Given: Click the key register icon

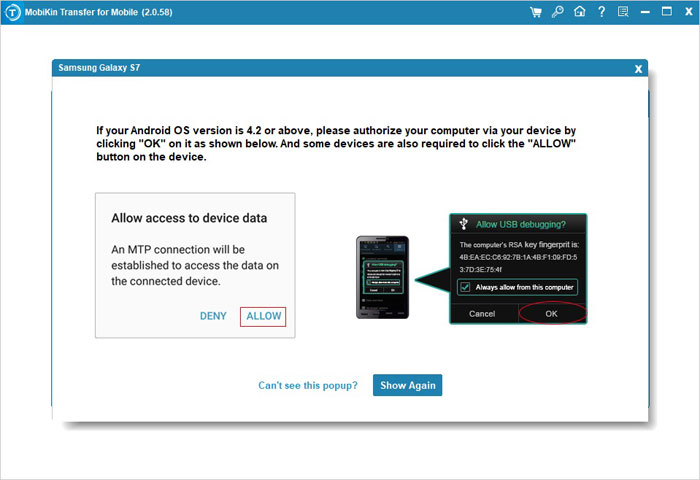Looking at the screenshot, I should click(558, 12).
